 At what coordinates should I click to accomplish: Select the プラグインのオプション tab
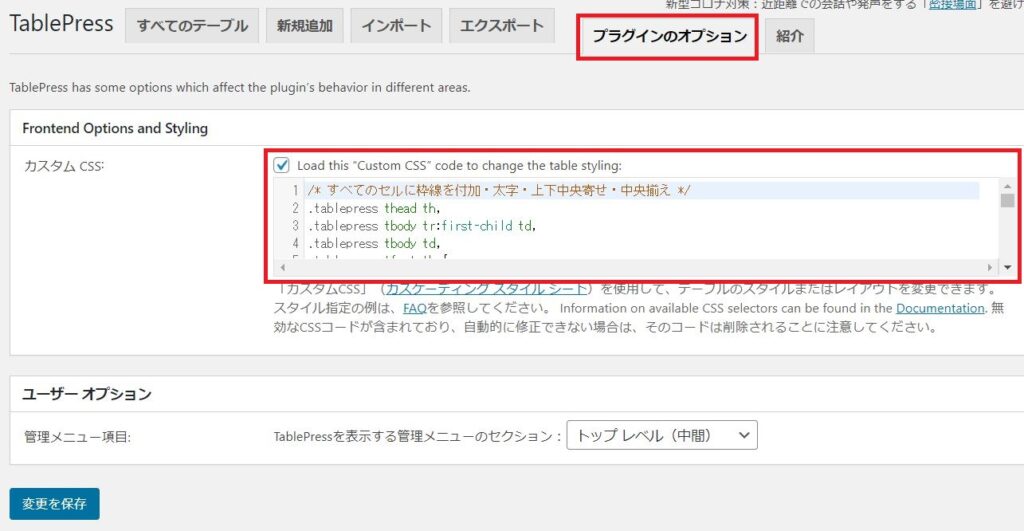667,37
